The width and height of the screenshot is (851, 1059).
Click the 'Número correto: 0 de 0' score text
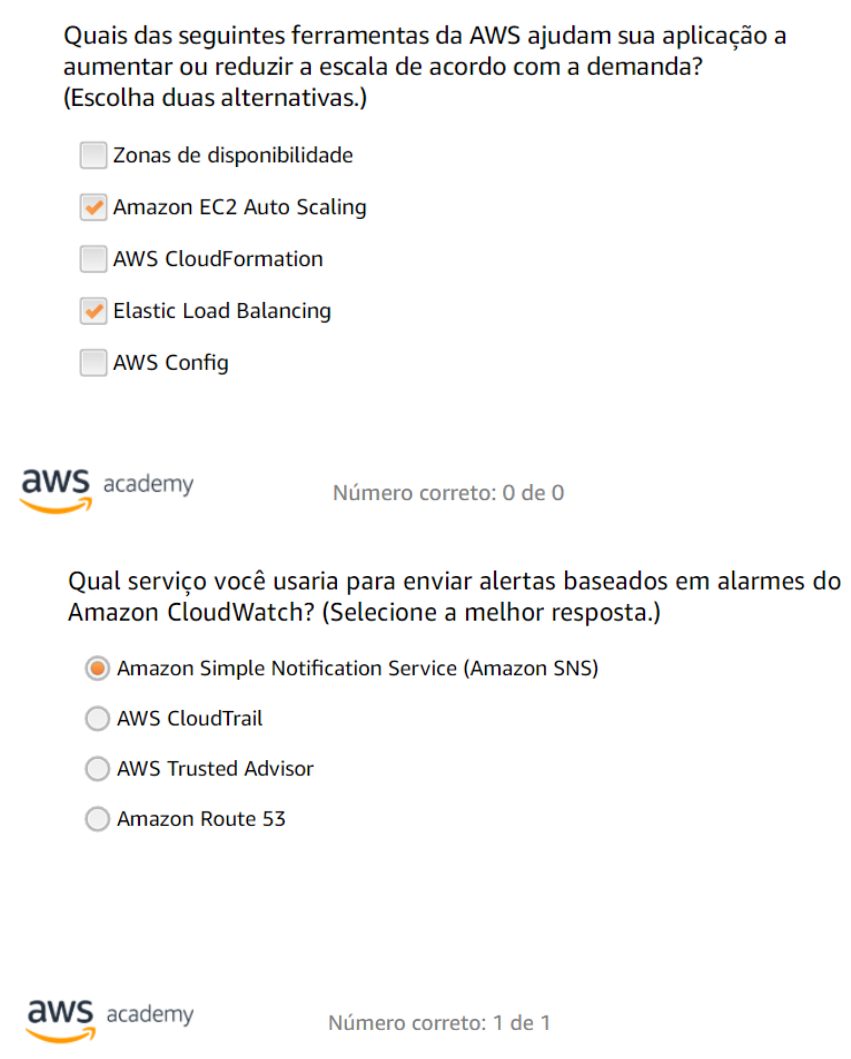pyautogui.click(x=448, y=493)
